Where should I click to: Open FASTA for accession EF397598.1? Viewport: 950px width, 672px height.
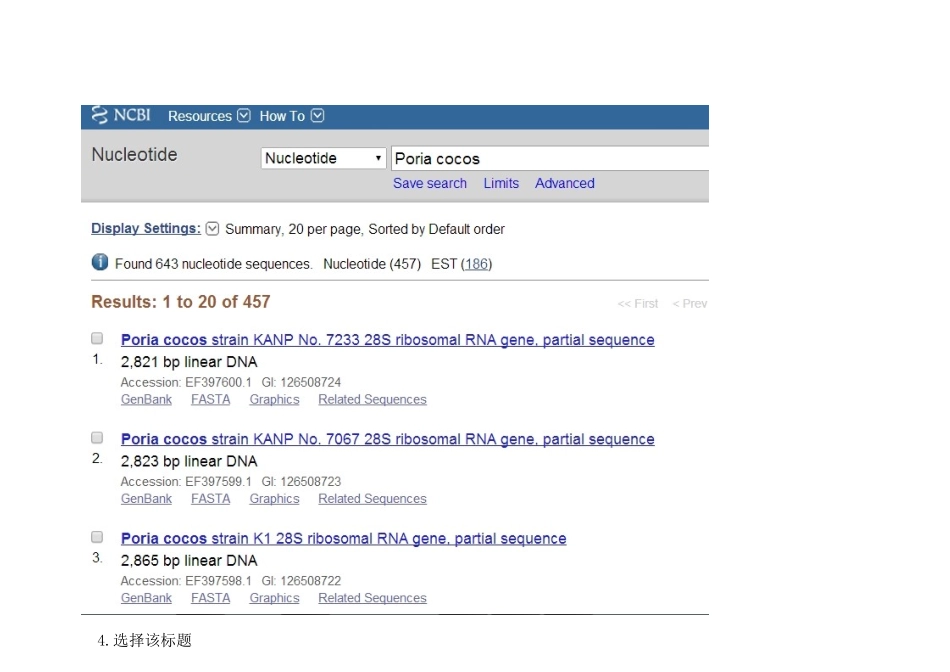click(210, 598)
